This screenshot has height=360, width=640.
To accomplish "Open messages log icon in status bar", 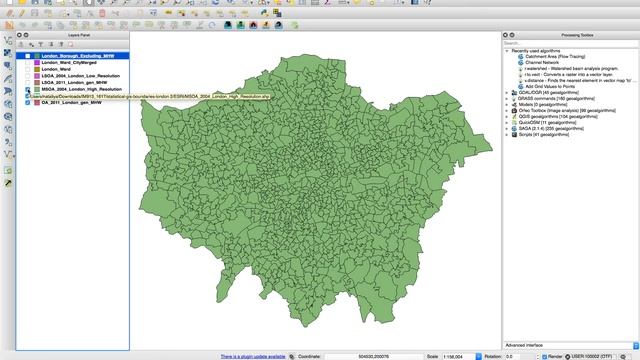I will pyautogui.click(x=623, y=356).
